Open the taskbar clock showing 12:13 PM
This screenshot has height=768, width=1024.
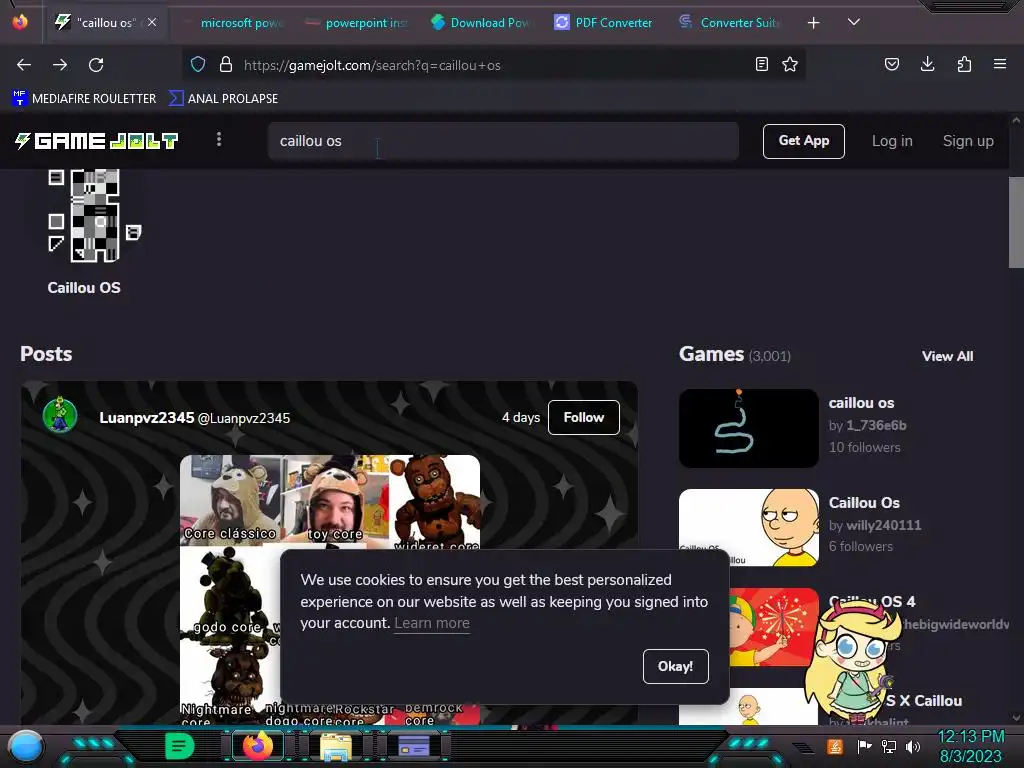click(970, 746)
